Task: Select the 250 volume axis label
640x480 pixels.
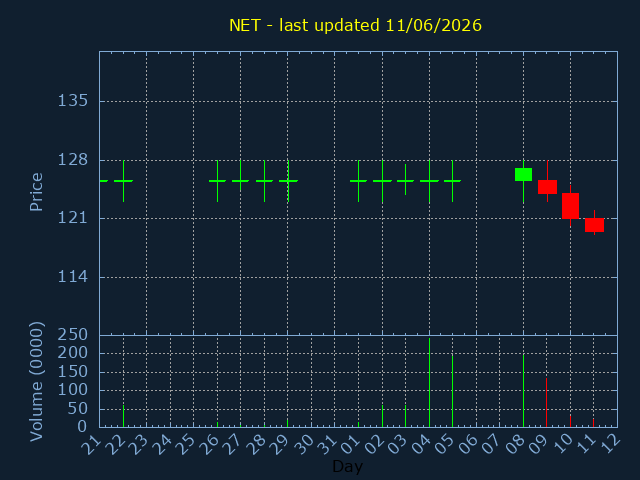Action: [x=73, y=335]
